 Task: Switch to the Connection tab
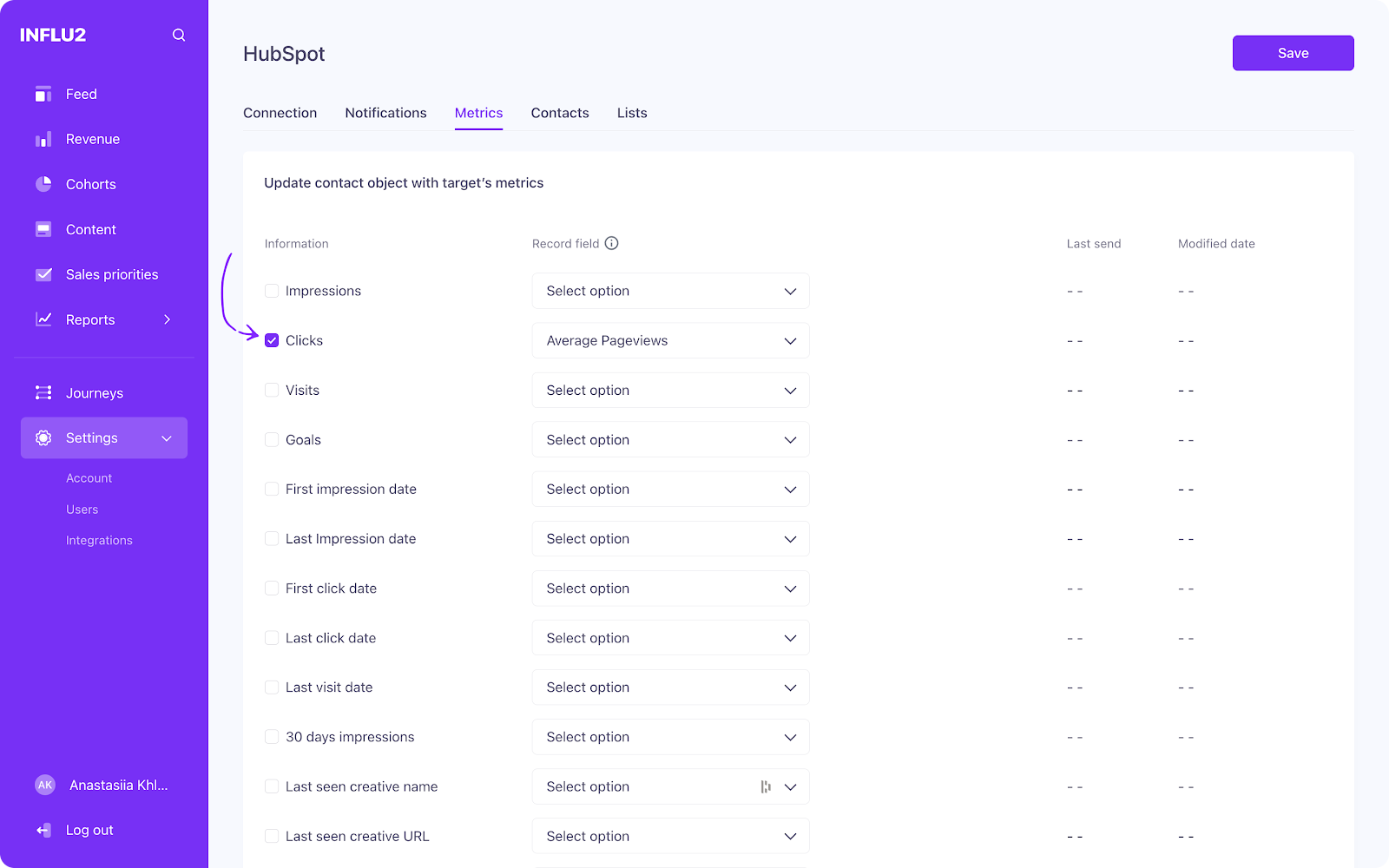click(x=280, y=113)
